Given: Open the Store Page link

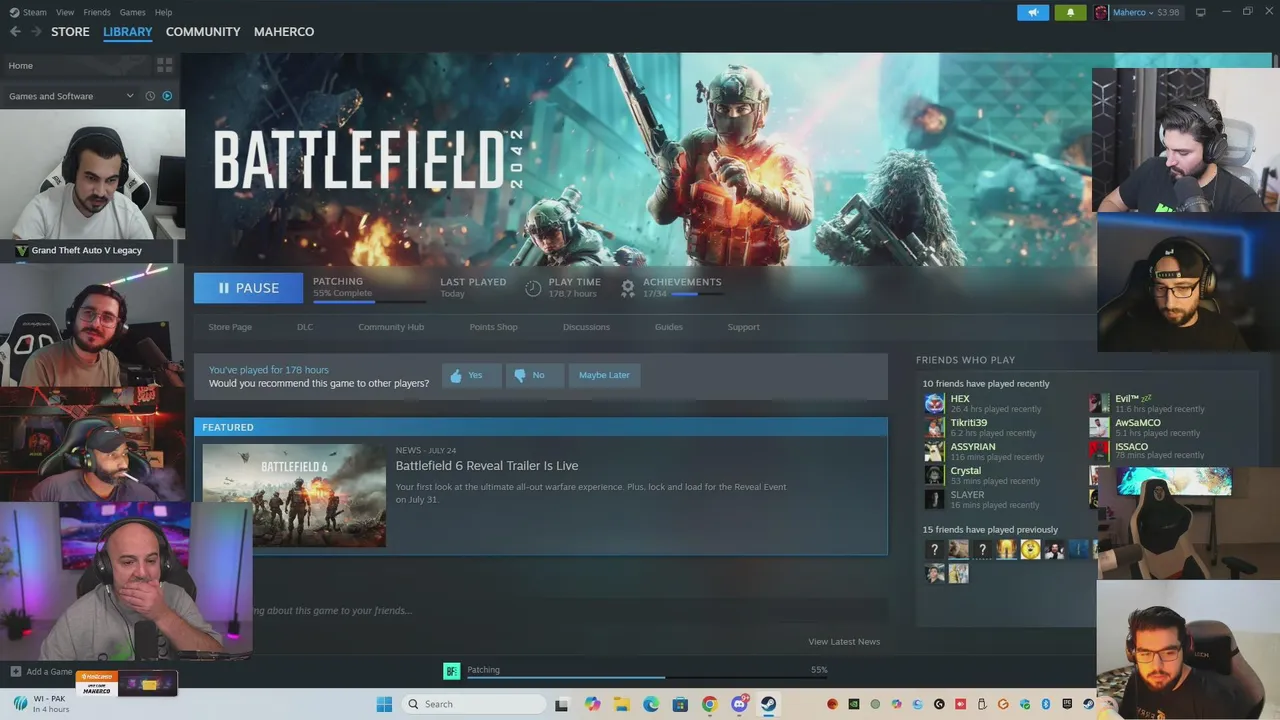Looking at the screenshot, I should point(230,327).
